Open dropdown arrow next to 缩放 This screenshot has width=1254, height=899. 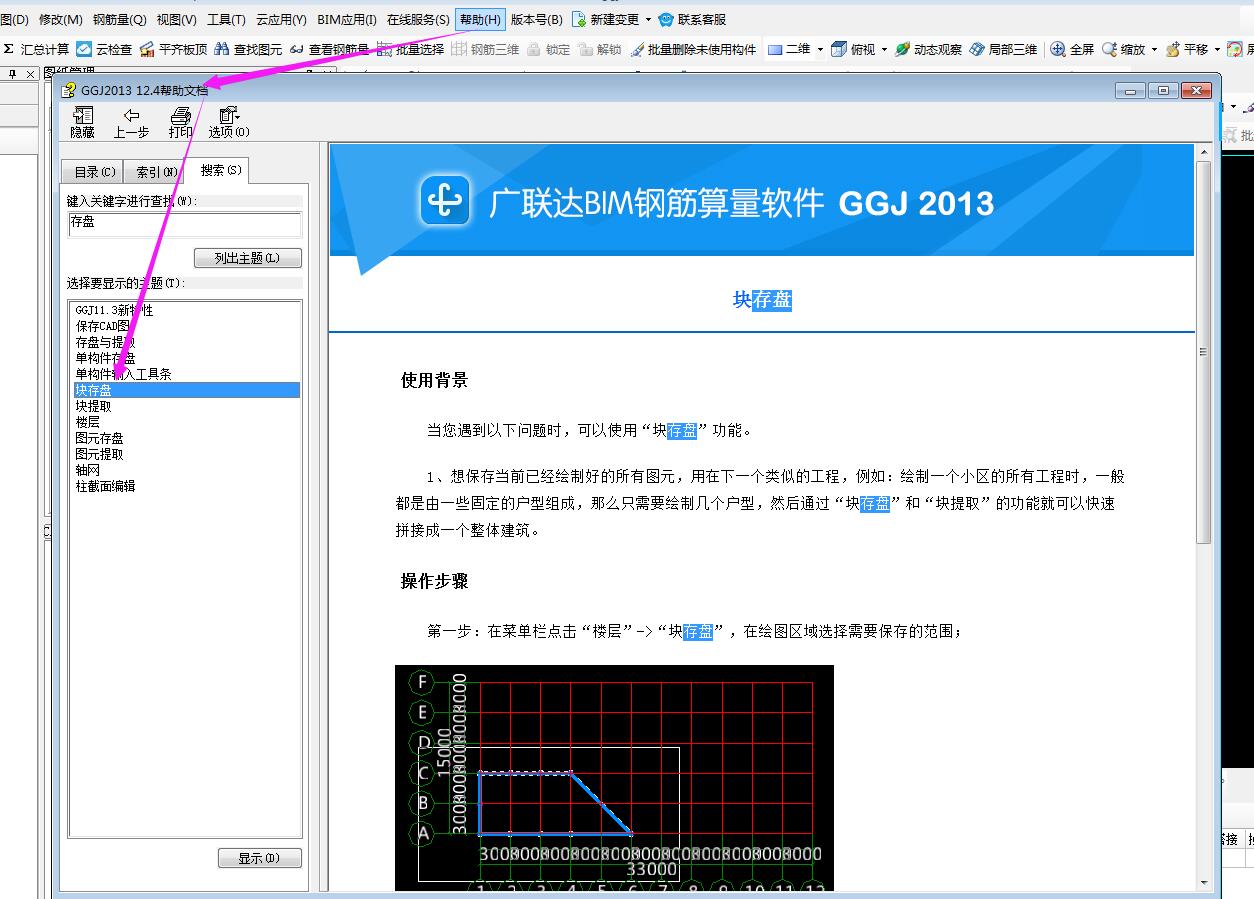click(1154, 49)
